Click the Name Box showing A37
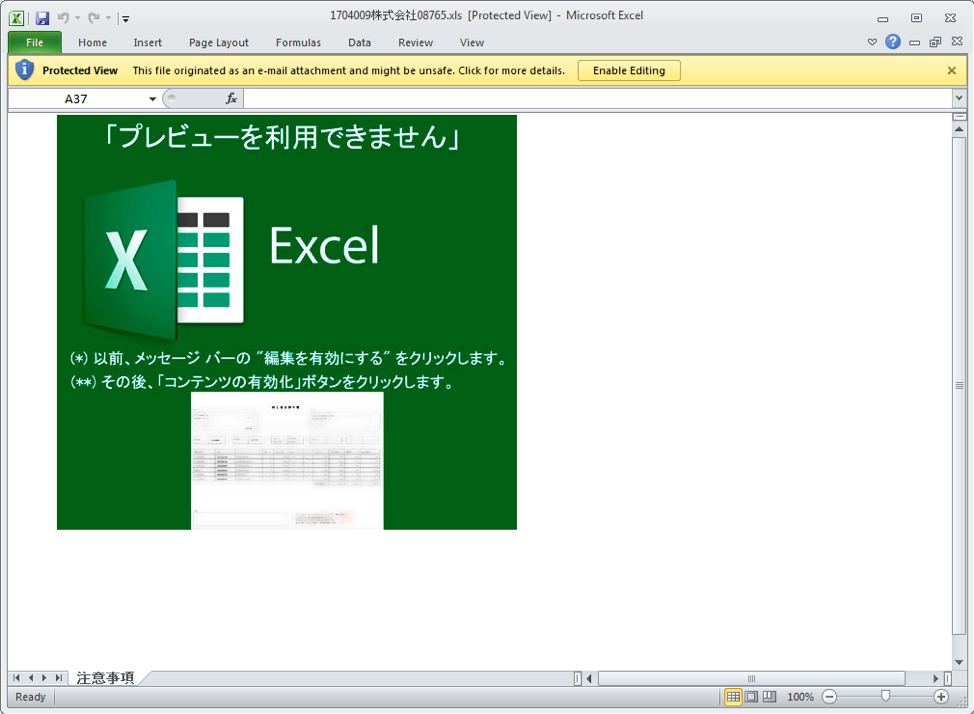Viewport: 974px width, 714px height. pos(76,99)
